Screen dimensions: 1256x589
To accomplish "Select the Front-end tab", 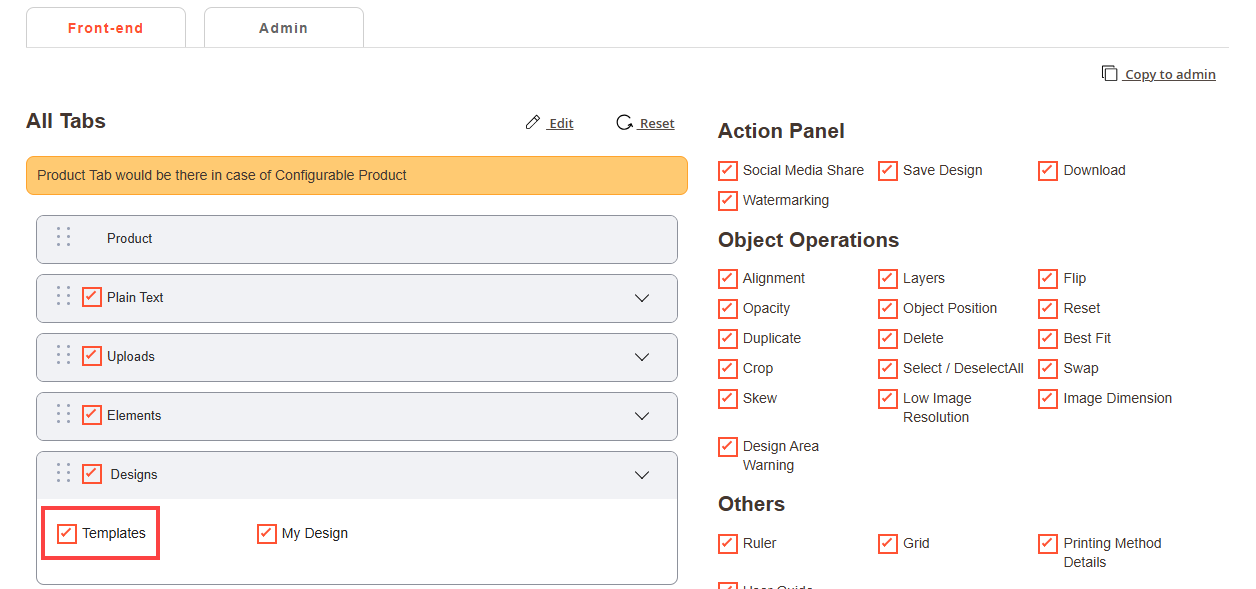I will [x=105, y=28].
